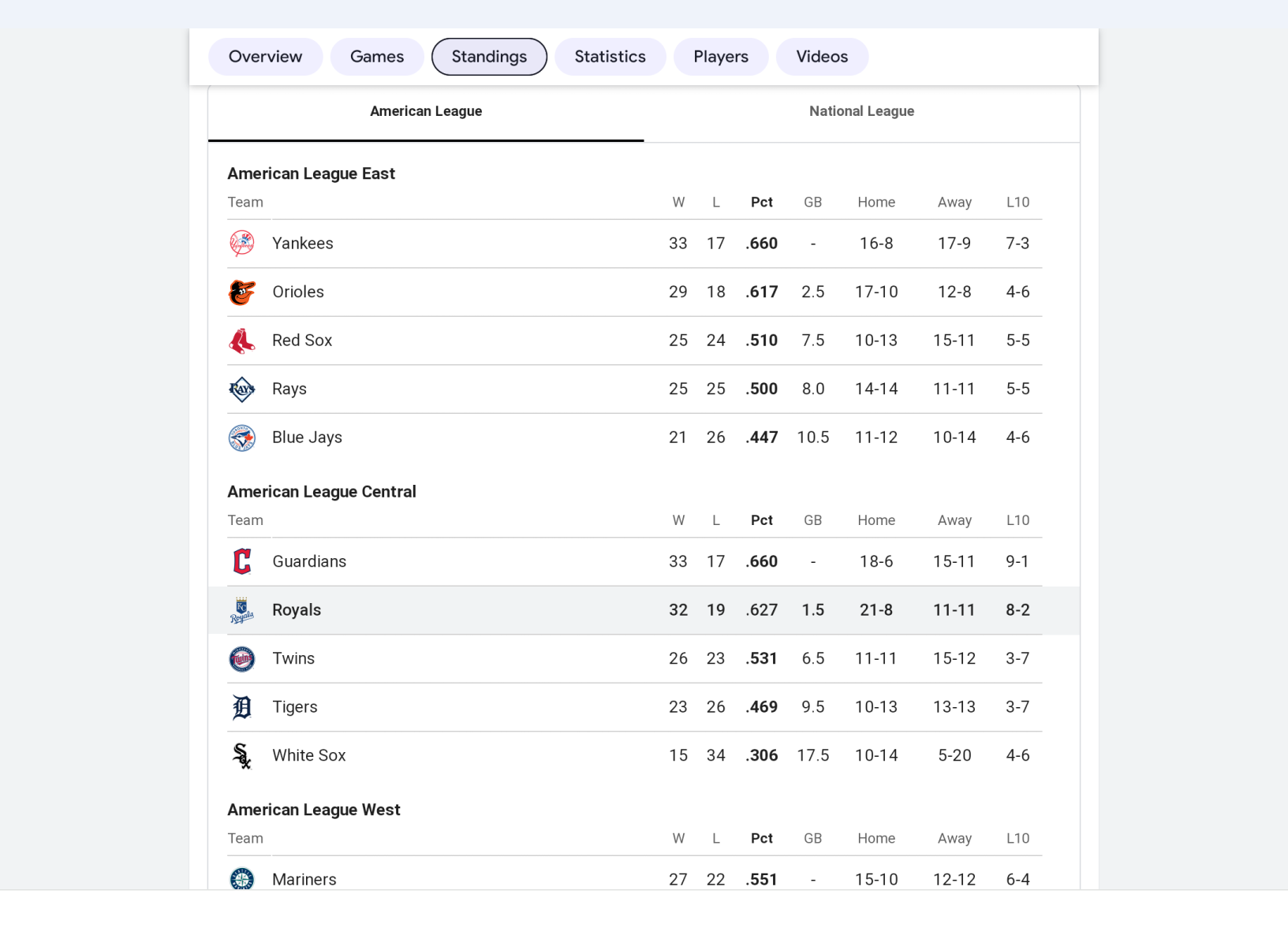Select the American League tab
The height and width of the screenshot is (946, 1288).
coord(426,112)
